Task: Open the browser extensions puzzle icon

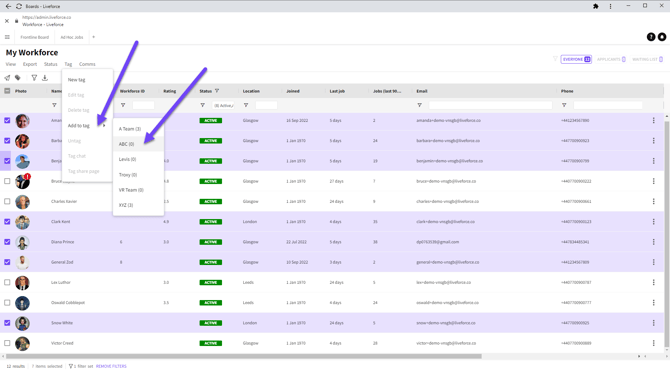Action: tap(596, 6)
